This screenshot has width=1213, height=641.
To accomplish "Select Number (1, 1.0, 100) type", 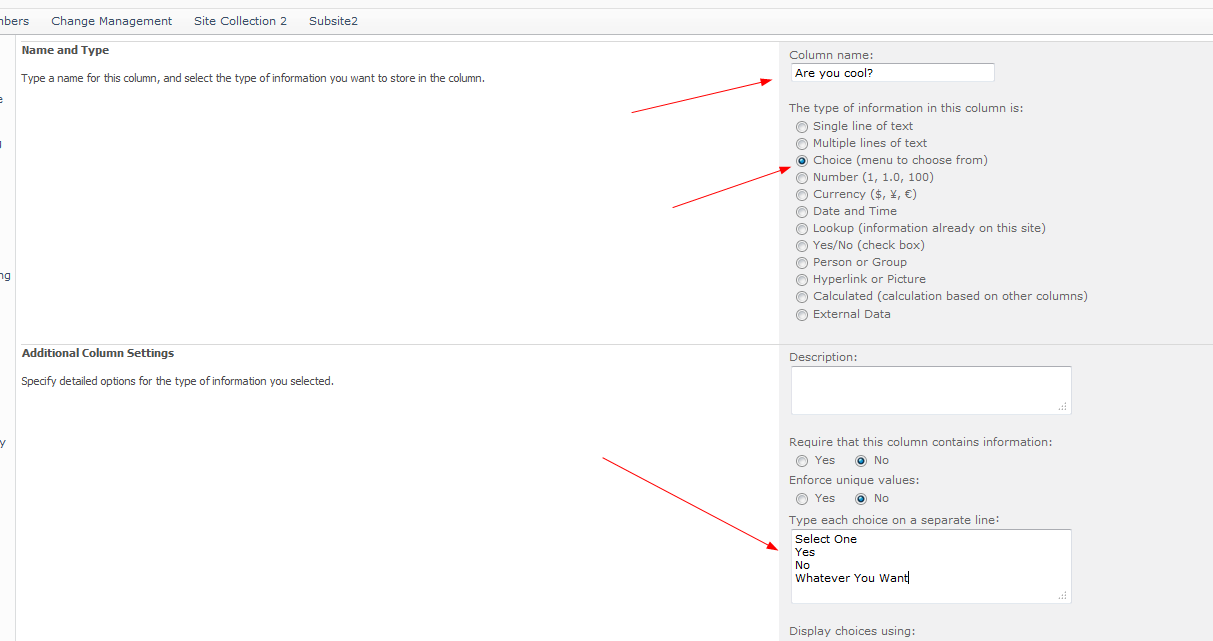I will (802, 178).
